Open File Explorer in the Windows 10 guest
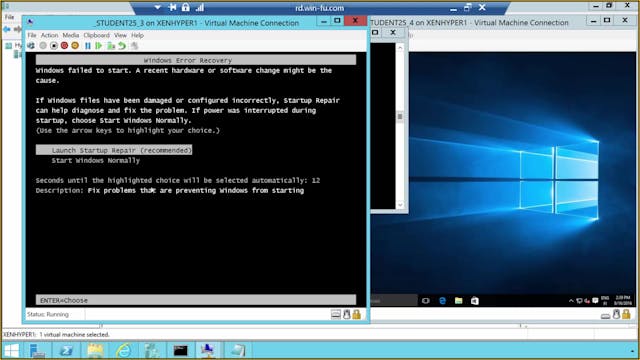Image resolution: width=640 pixels, height=360 pixels. [459, 301]
